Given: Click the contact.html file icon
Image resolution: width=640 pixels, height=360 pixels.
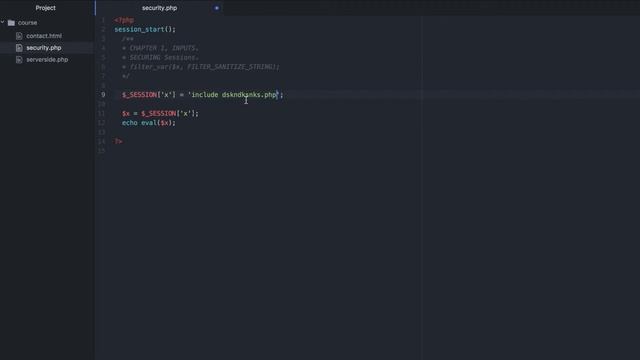Looking at the screenshot, I should coord(19,36).
